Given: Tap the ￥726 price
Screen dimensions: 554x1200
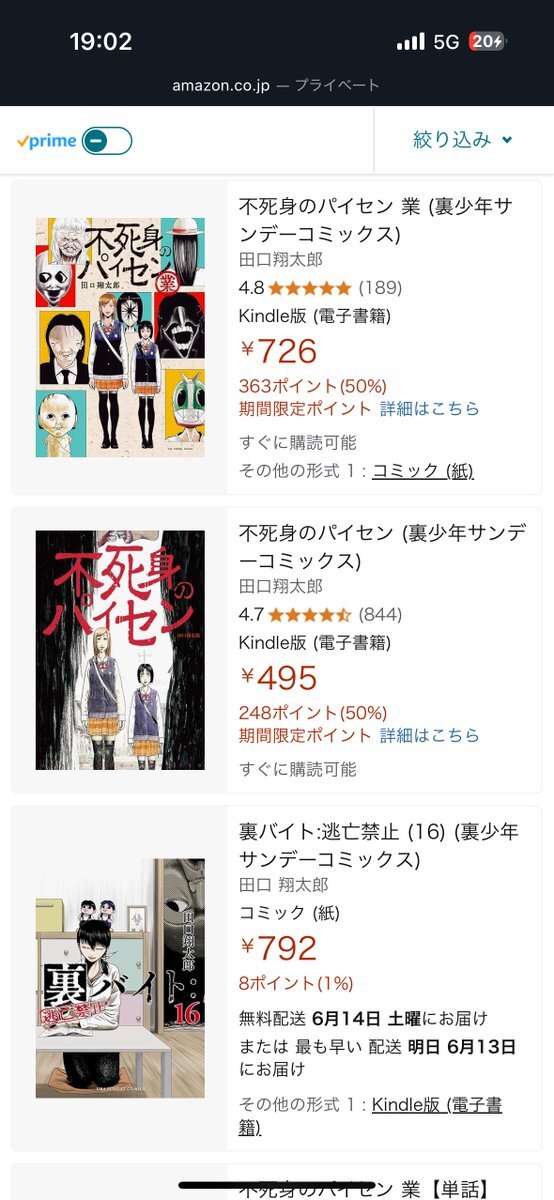Looking at the screenshot, I should (x=279, y=351).
